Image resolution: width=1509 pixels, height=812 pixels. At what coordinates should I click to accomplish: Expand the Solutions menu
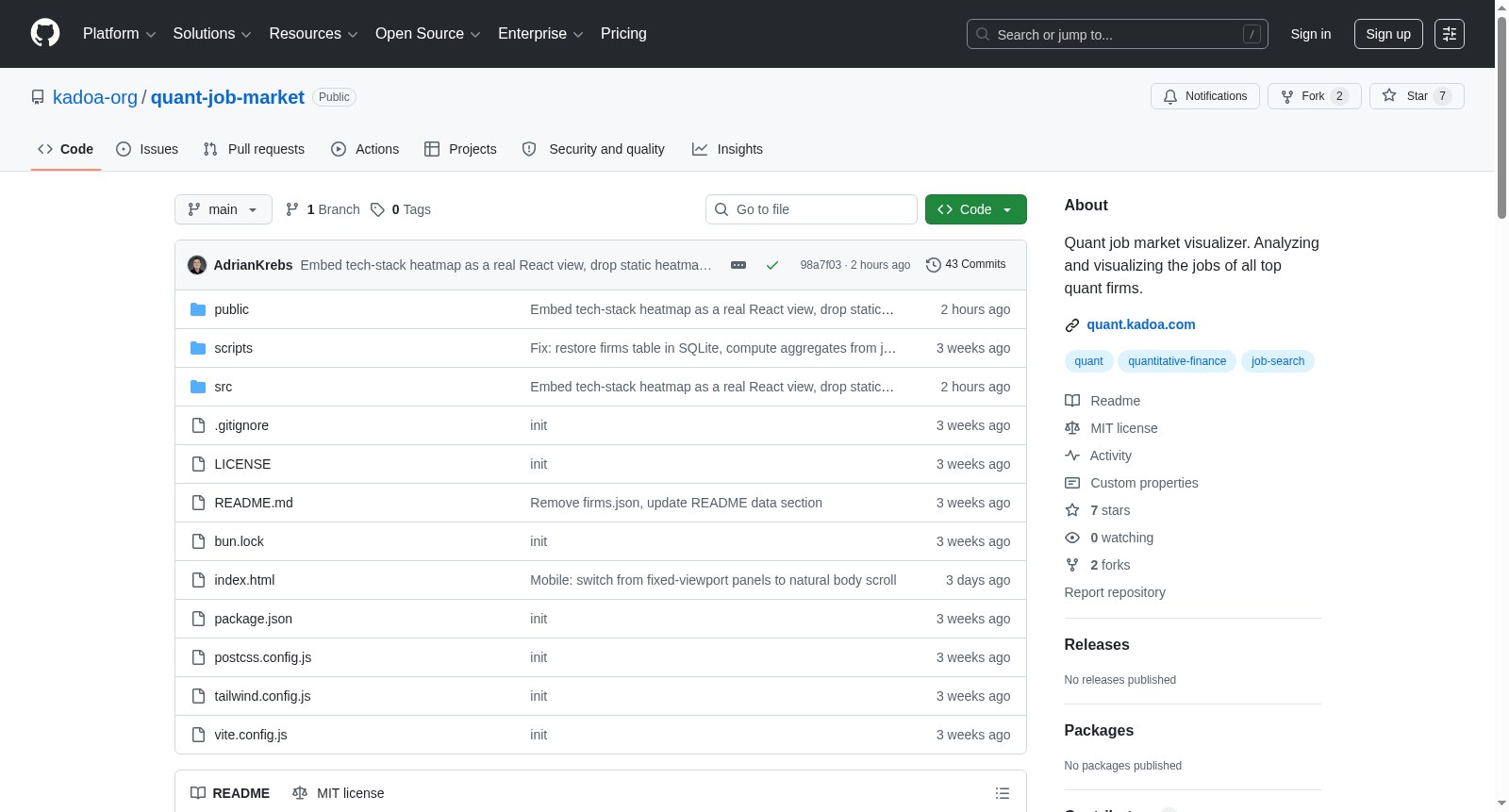[212, 34]
